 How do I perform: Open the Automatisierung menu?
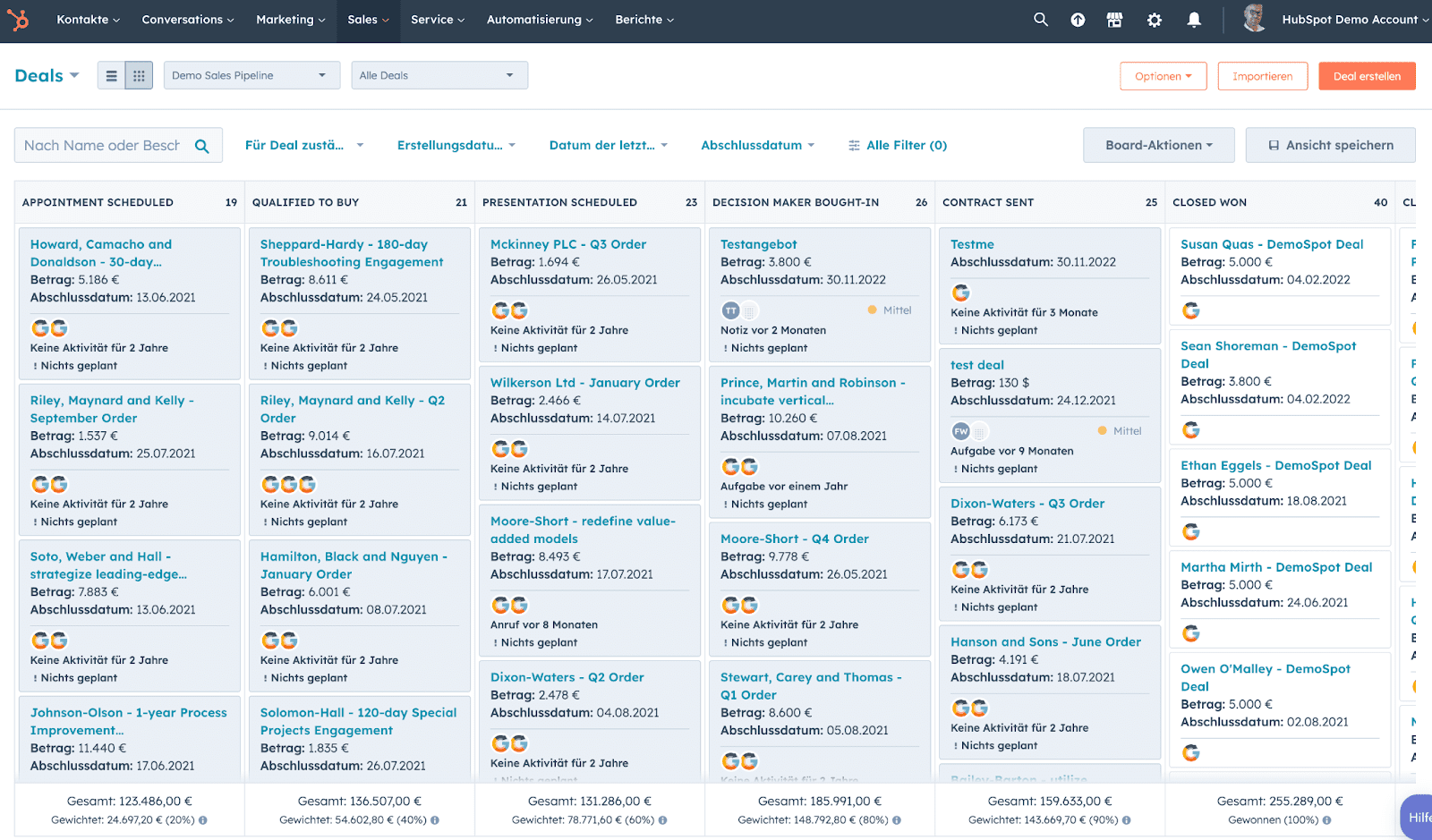[x=540, y=20]
